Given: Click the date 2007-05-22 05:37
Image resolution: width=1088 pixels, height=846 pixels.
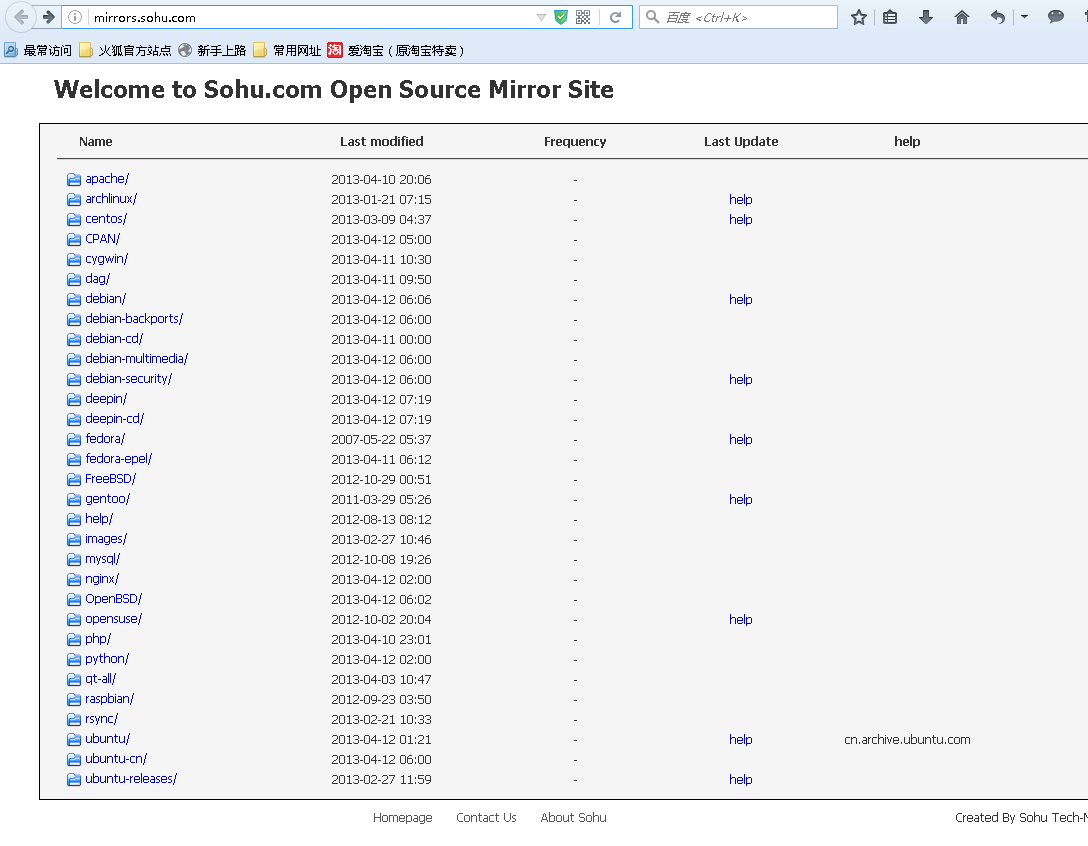Looking at the screenshot, I should pos(381,440).
